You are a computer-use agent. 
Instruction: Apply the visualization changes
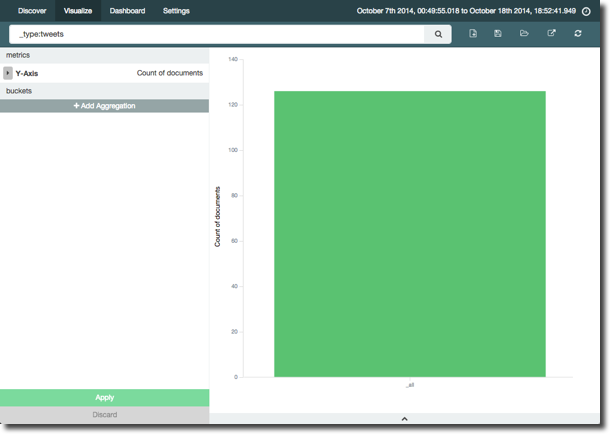coord(104,398)
